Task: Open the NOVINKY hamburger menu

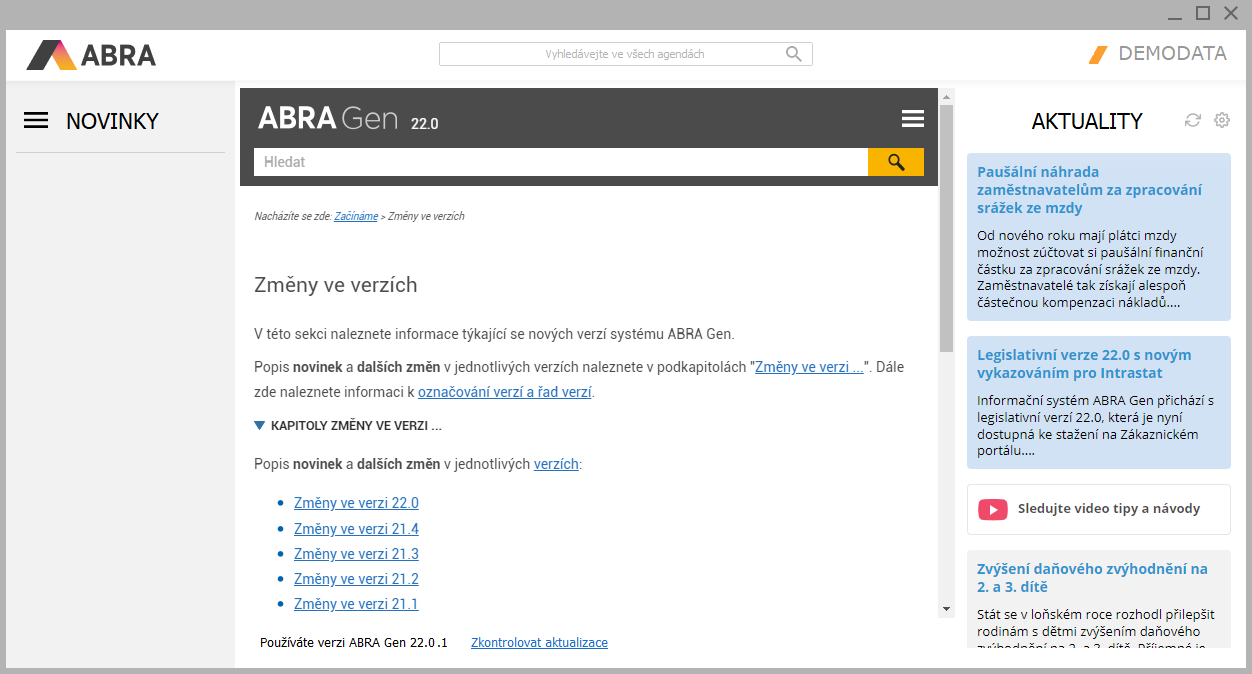Action: point(36,121)
